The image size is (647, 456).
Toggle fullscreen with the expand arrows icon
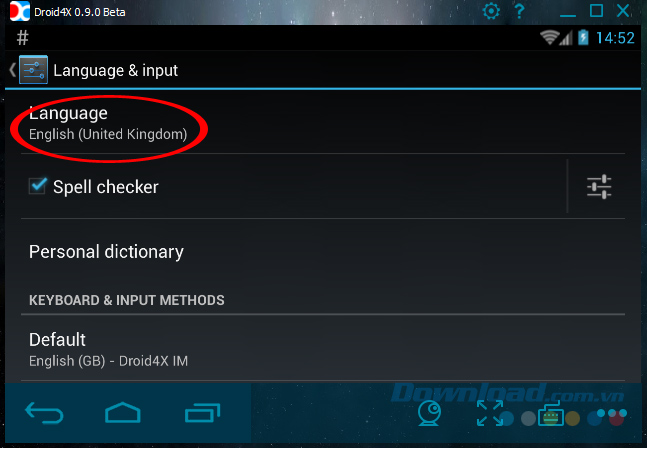coord(489,413)
